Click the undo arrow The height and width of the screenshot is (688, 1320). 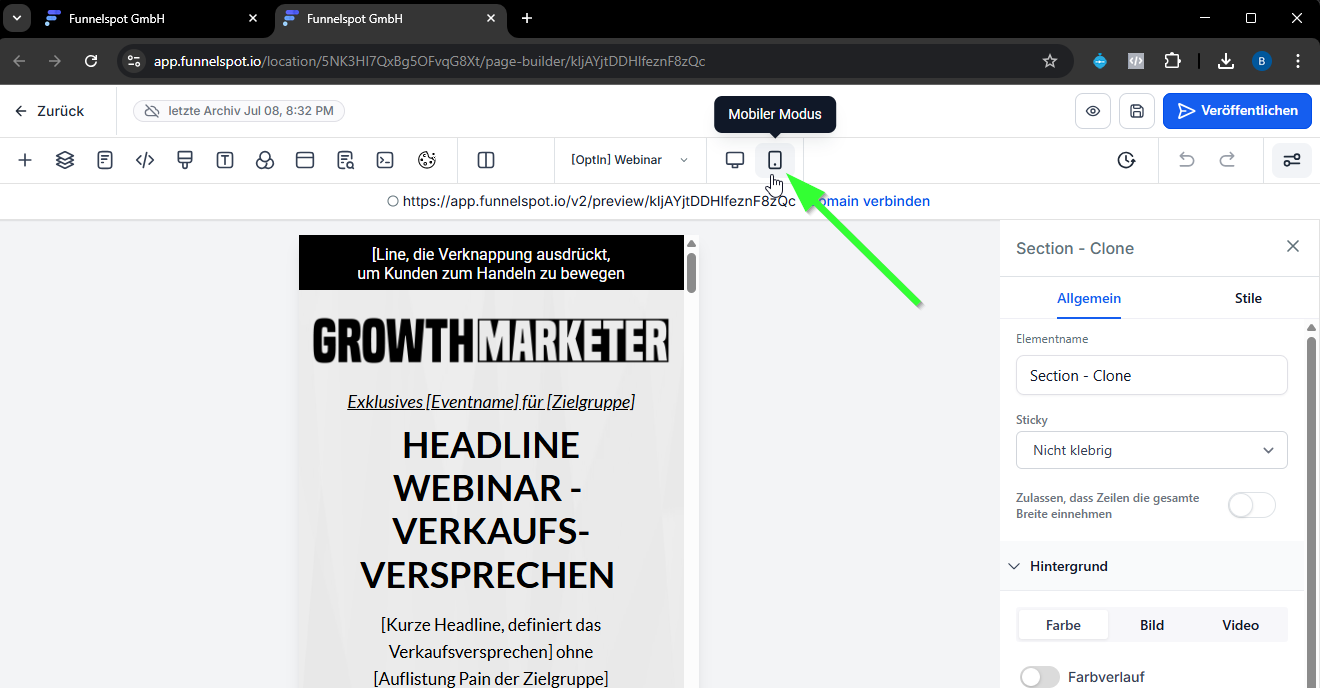[x=1187, y=160]
